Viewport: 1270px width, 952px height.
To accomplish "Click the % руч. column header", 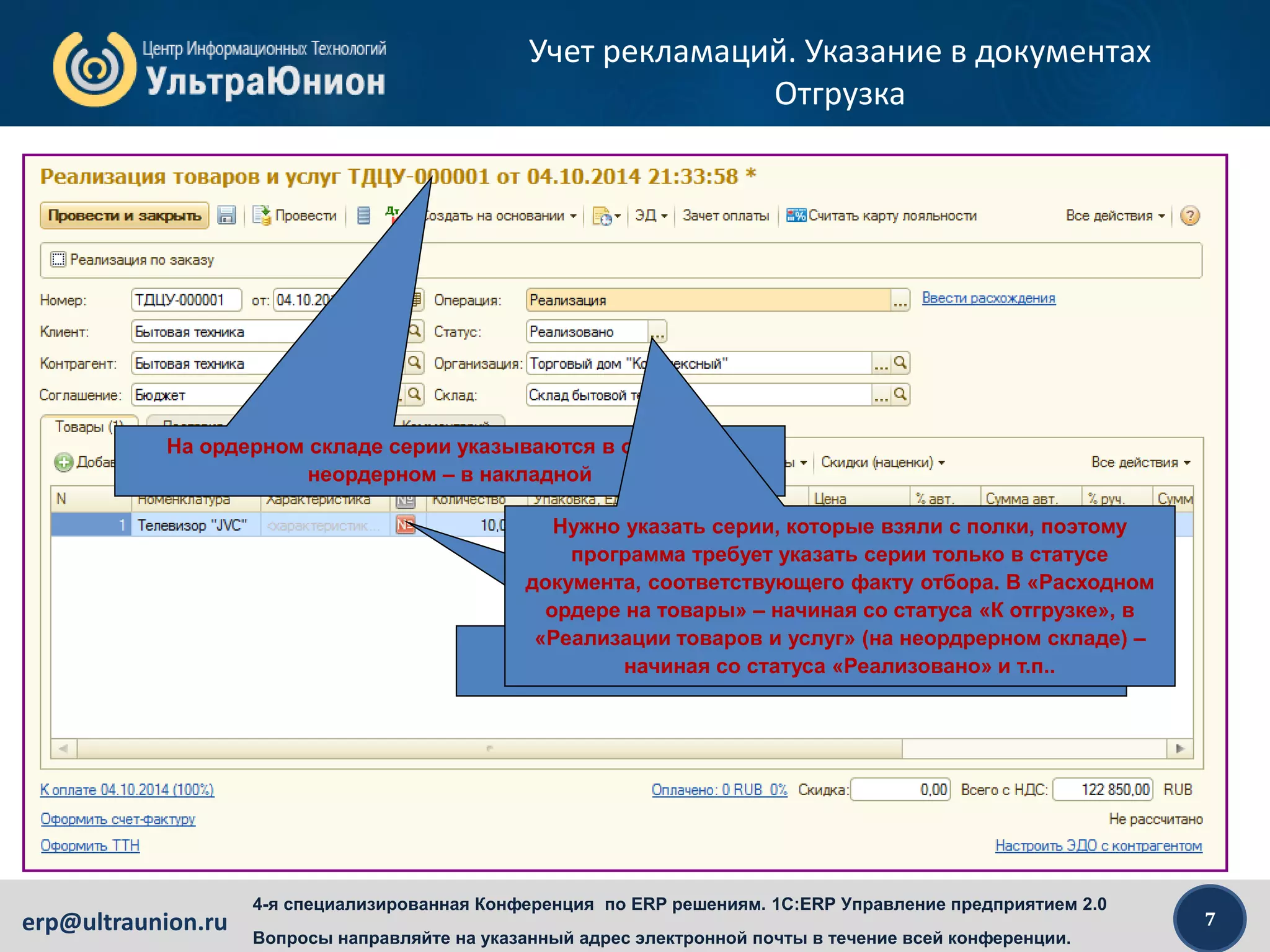I will click(1117, 499).
